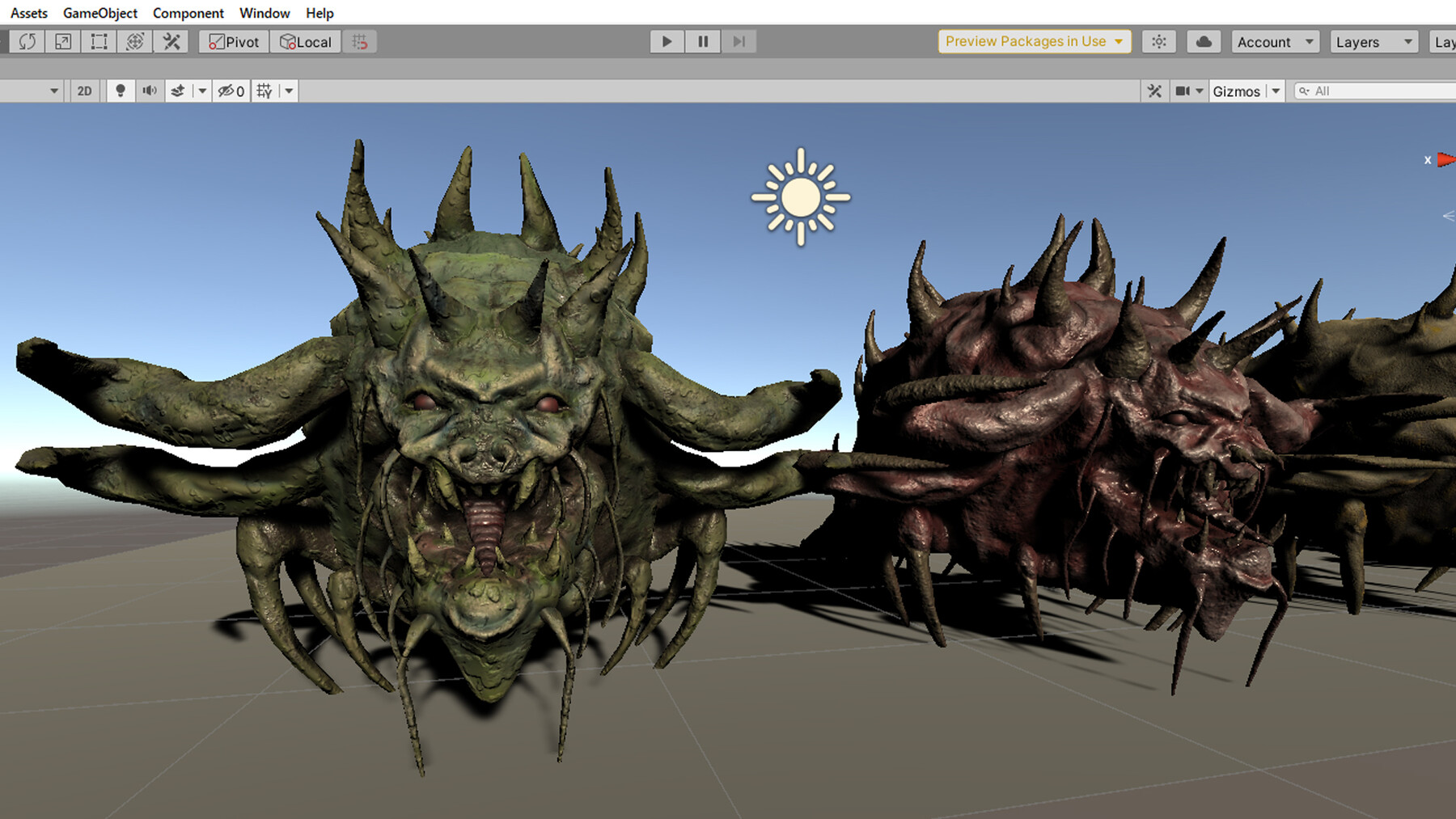Switch Local handle orientation mode
Image resolution: width=1456 pixels, height=819 pixels.
(305, 41)
